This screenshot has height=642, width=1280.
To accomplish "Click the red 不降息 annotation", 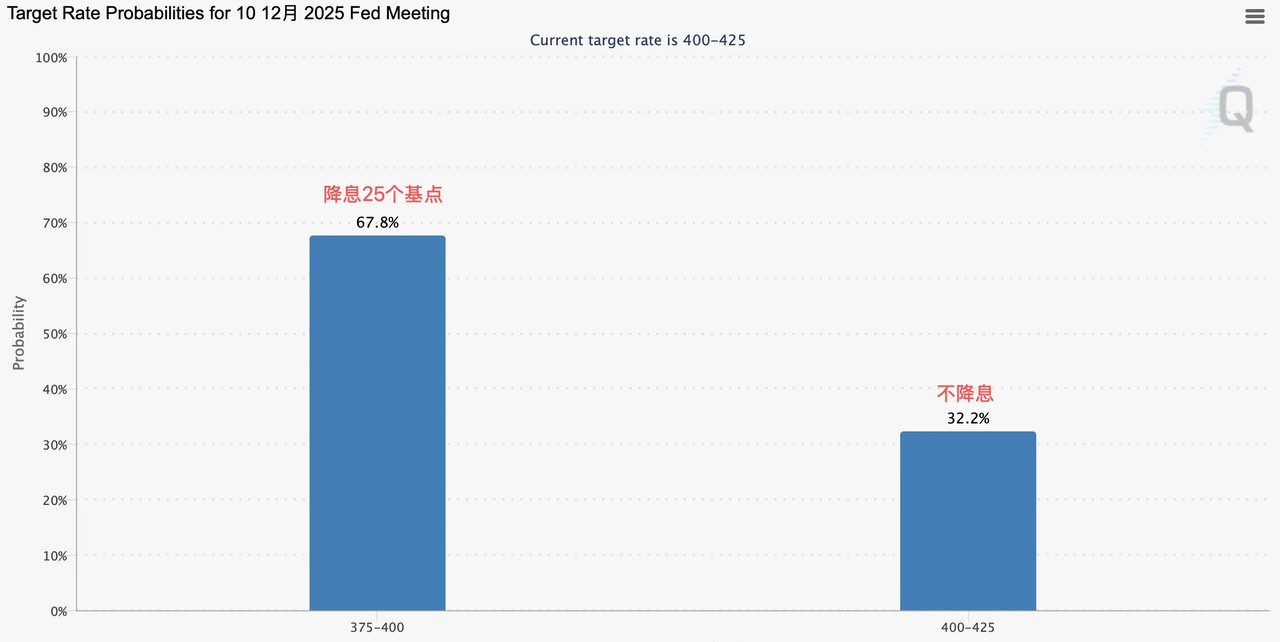I will coord(965,393).
